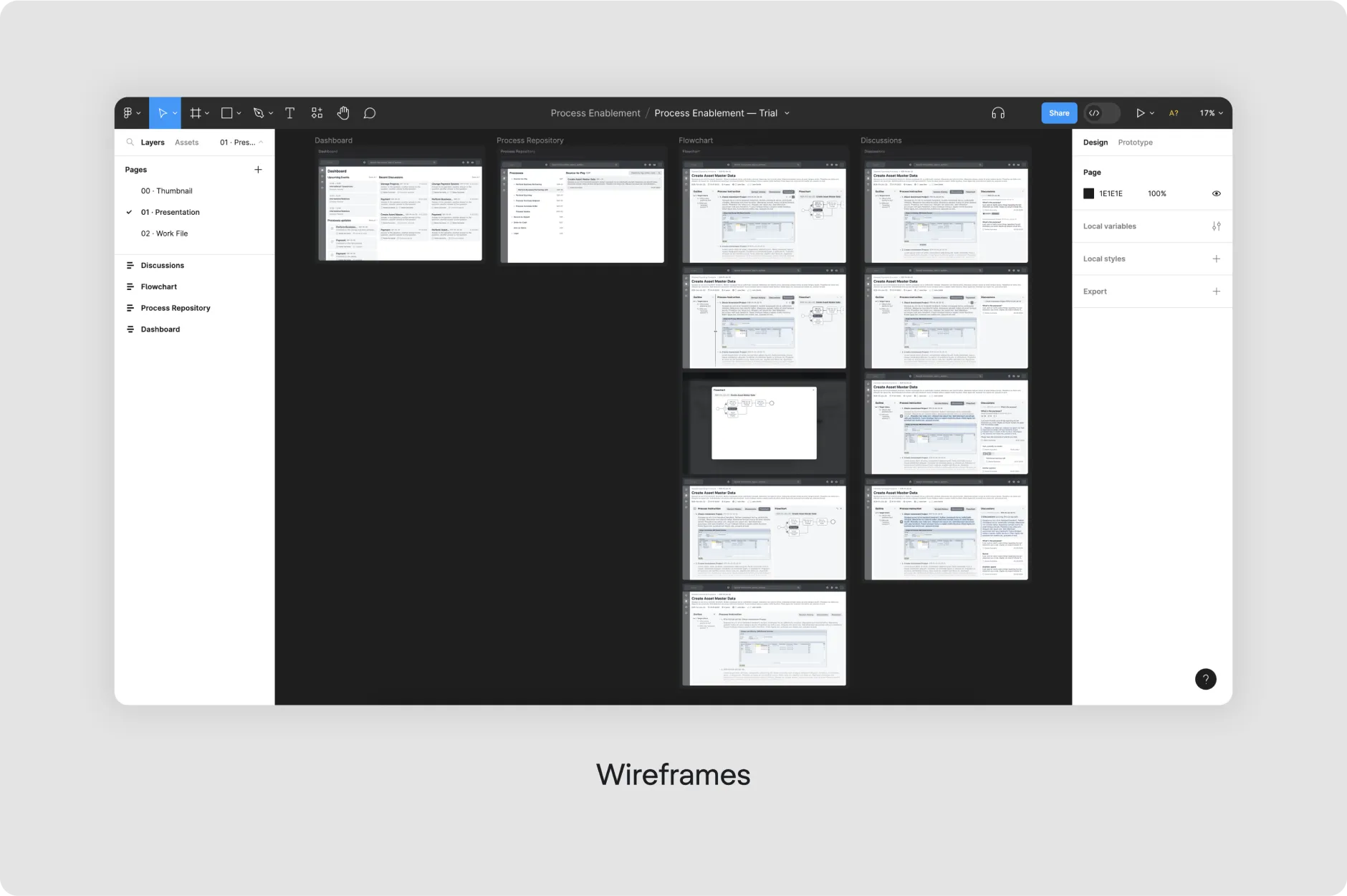The height and width of the screenshot is (896, 1347).
Task: Open Local variables settings
Action: pyautogui.click(x=1216, y=226)
